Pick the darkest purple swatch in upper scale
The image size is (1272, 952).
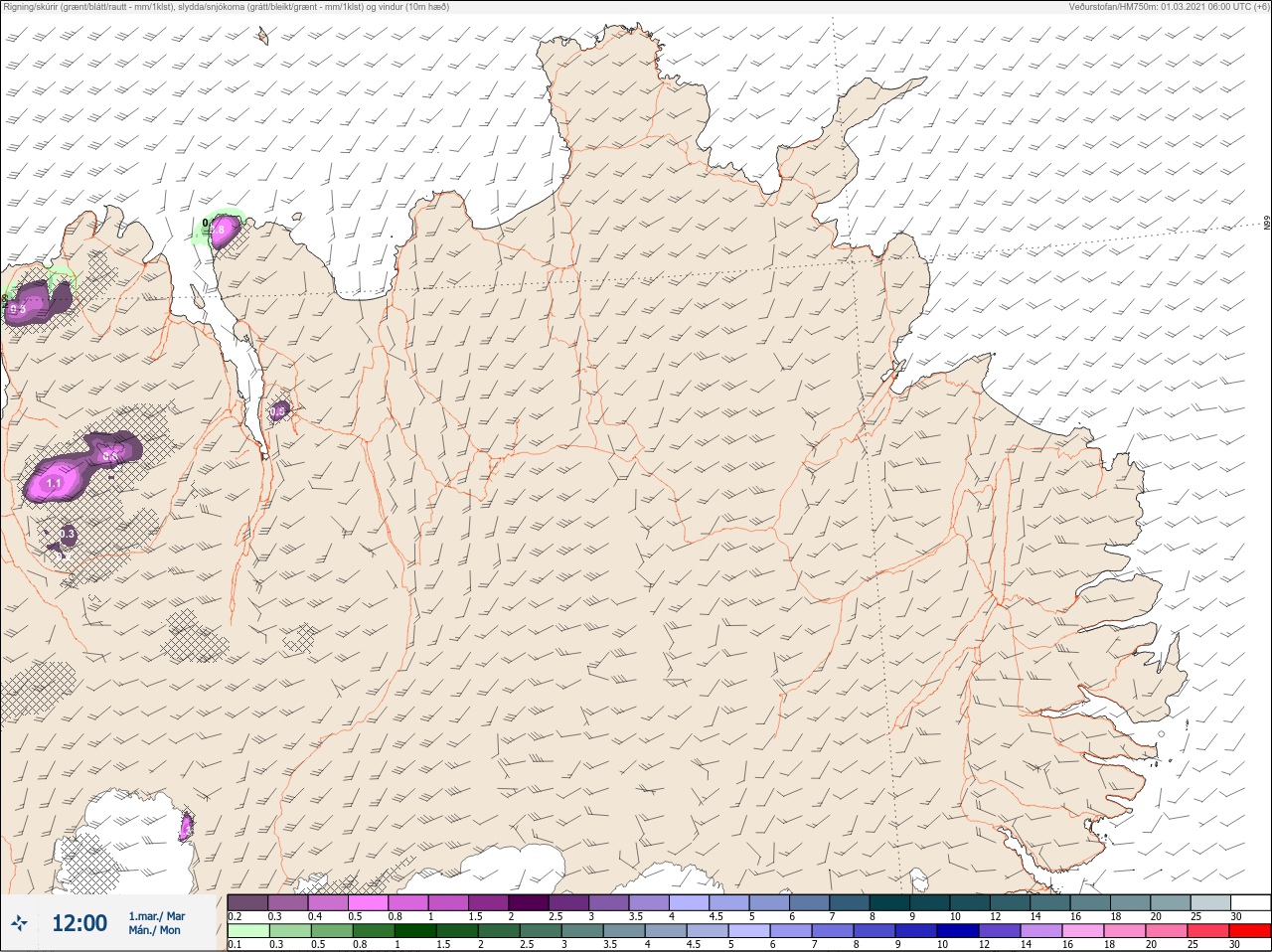(x=529, y=902)
